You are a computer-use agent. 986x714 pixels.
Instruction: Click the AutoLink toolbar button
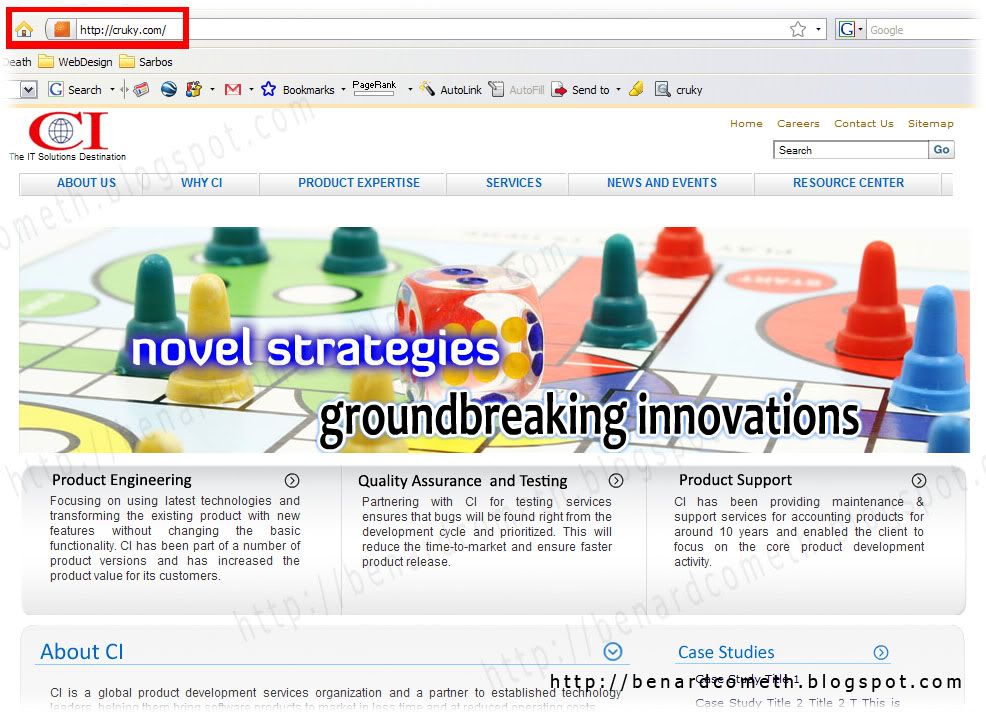point(450,90)
